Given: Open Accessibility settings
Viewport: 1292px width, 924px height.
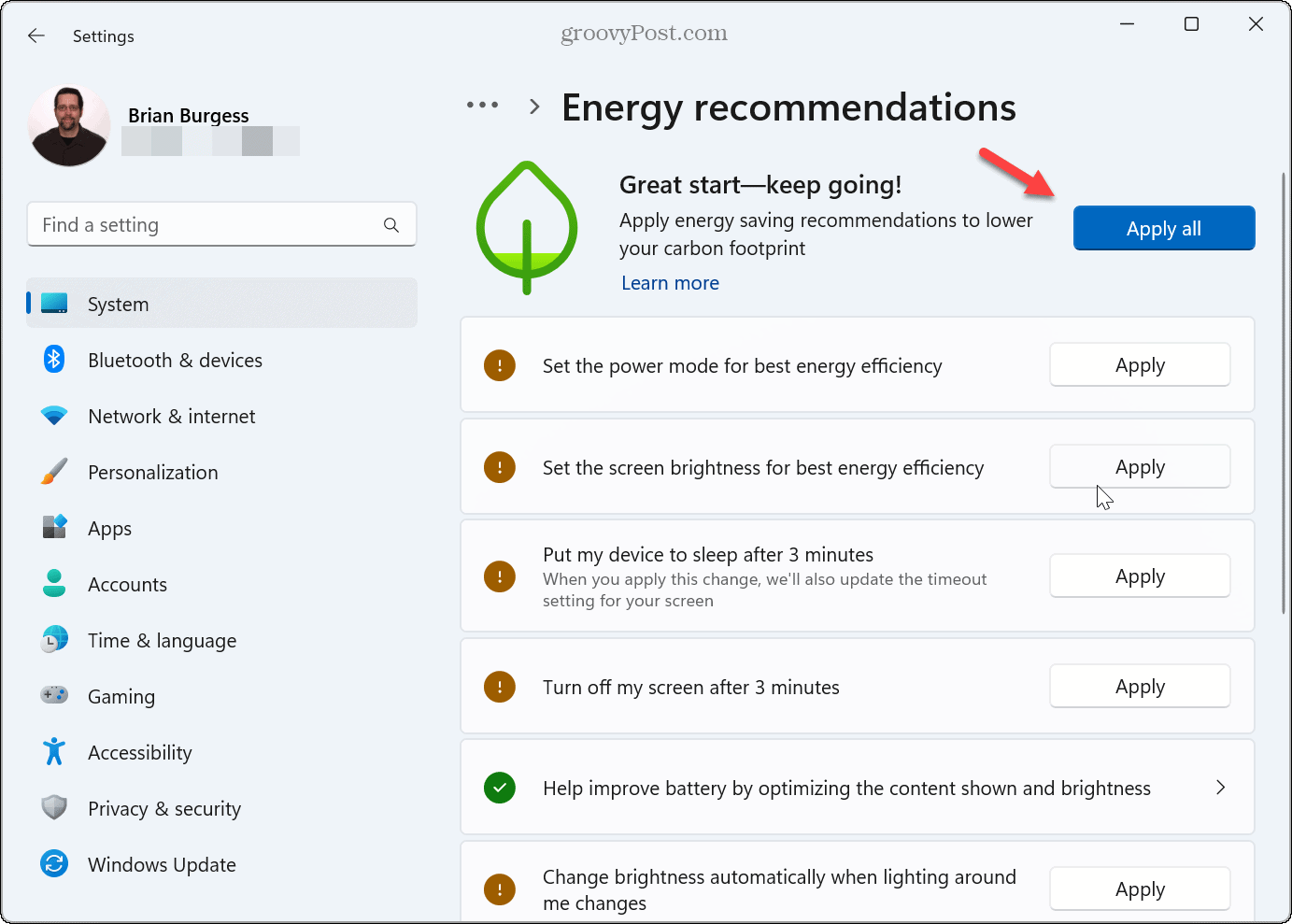Looking at the screenshot, I should point(221,752).
